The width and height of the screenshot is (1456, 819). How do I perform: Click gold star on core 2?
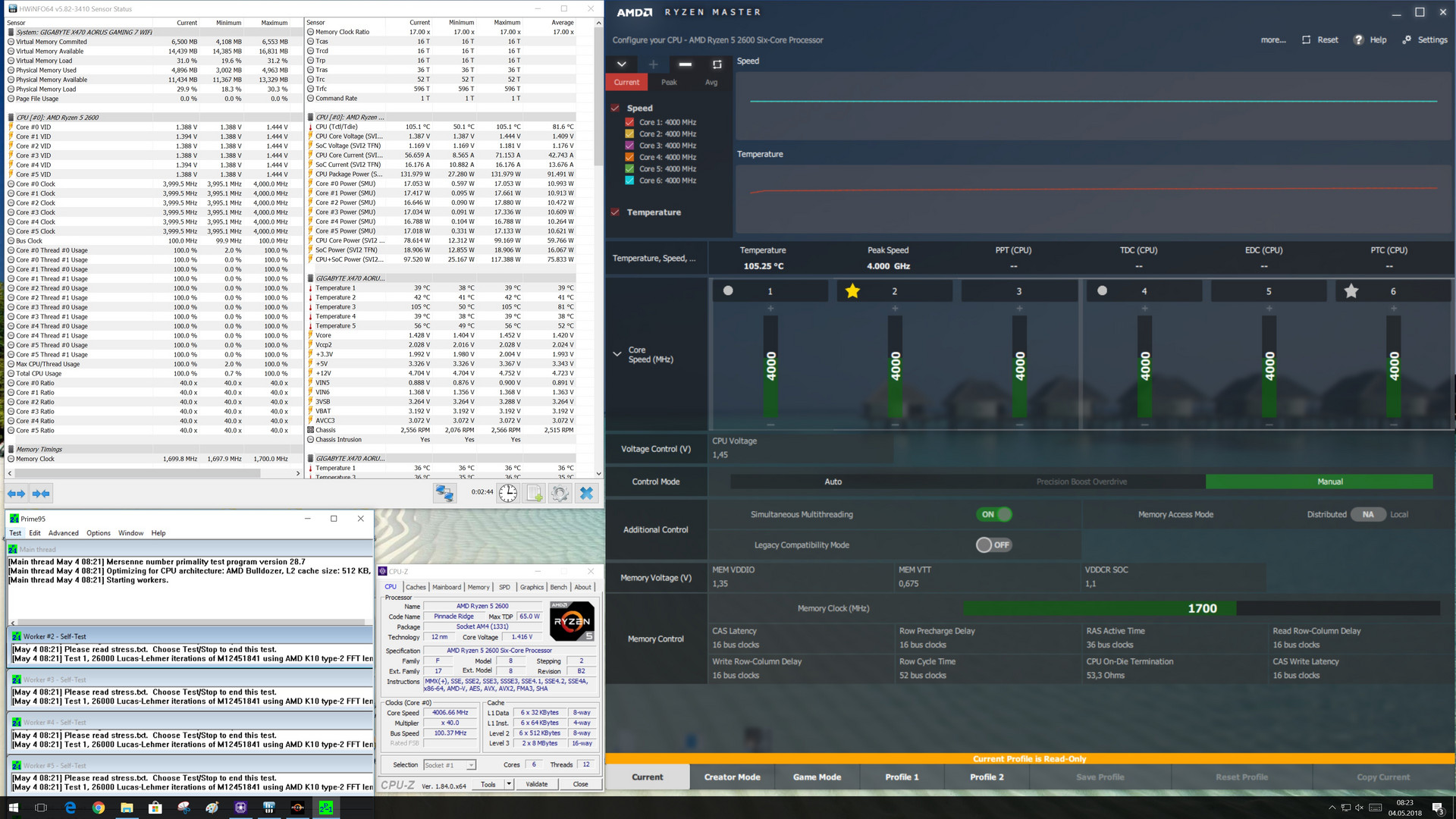pos(852,291)
